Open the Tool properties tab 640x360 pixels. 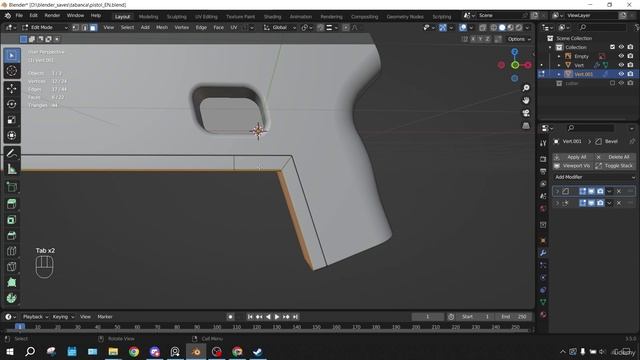[543, 143]
